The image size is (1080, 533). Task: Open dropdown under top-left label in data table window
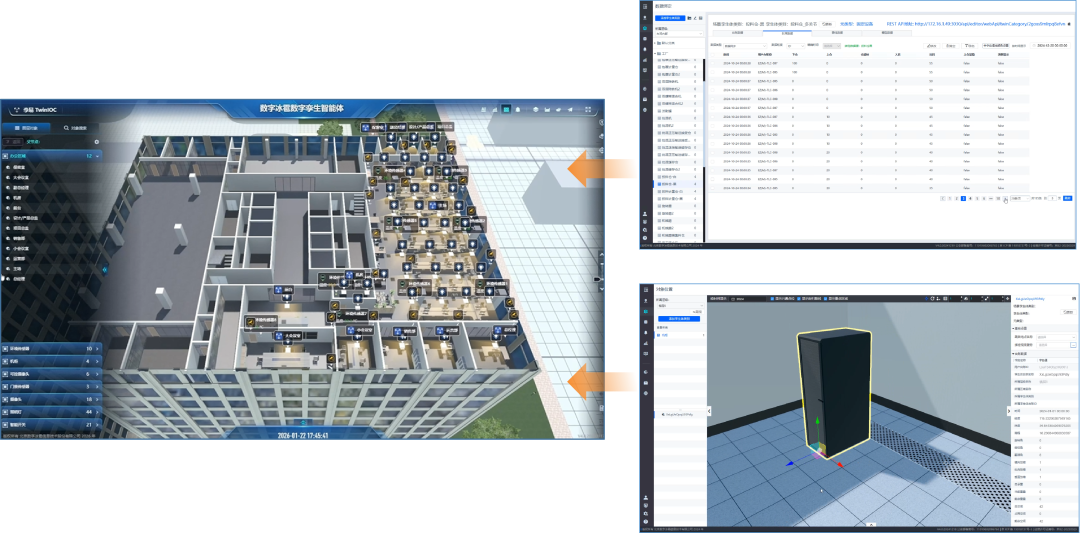(x=678, y=34)
